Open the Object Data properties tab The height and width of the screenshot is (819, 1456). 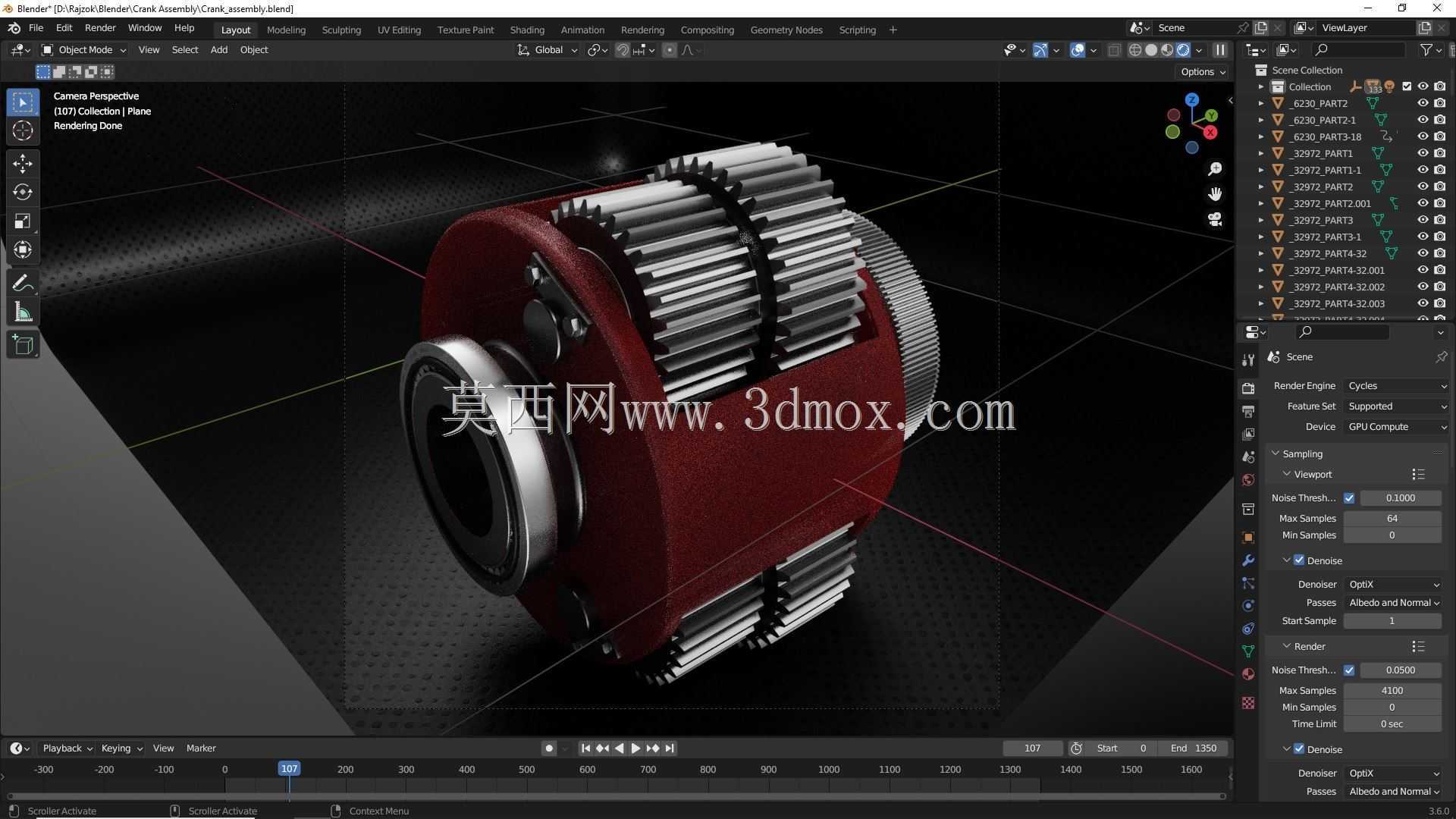tap(1248, 651)
